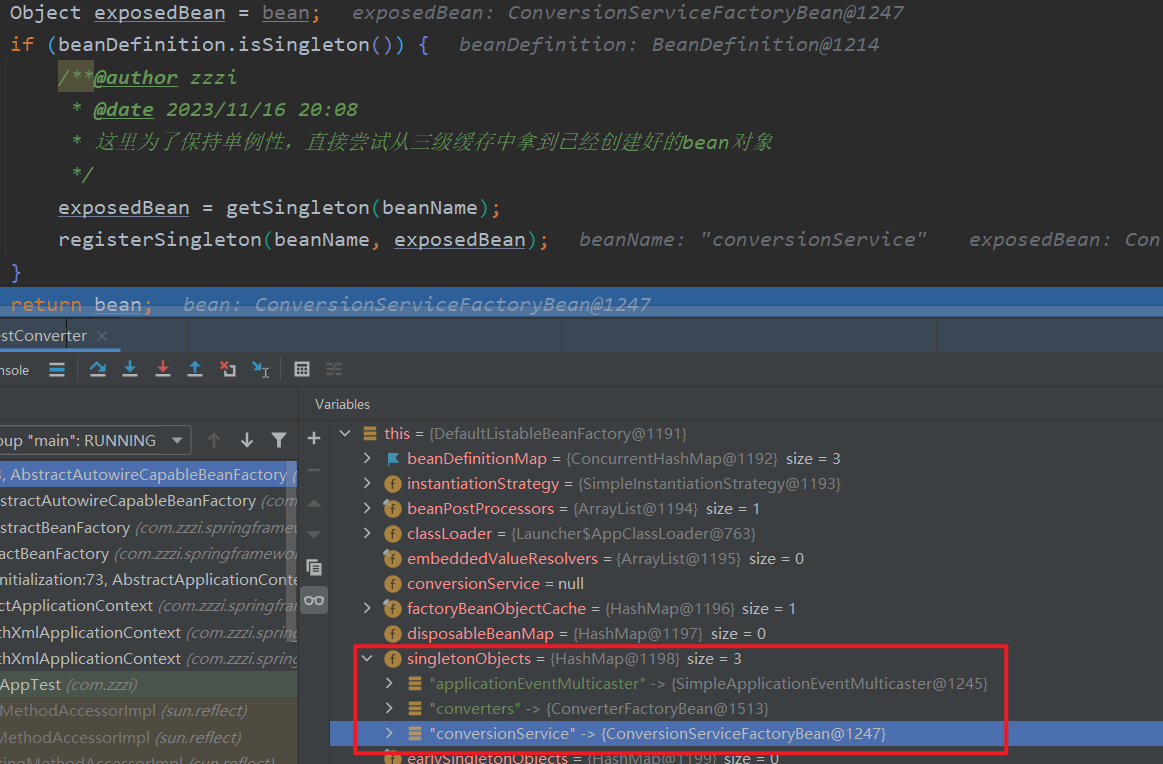Switch to the Console tab
This screenshot has width=1163, height=764.
[14, 370]
